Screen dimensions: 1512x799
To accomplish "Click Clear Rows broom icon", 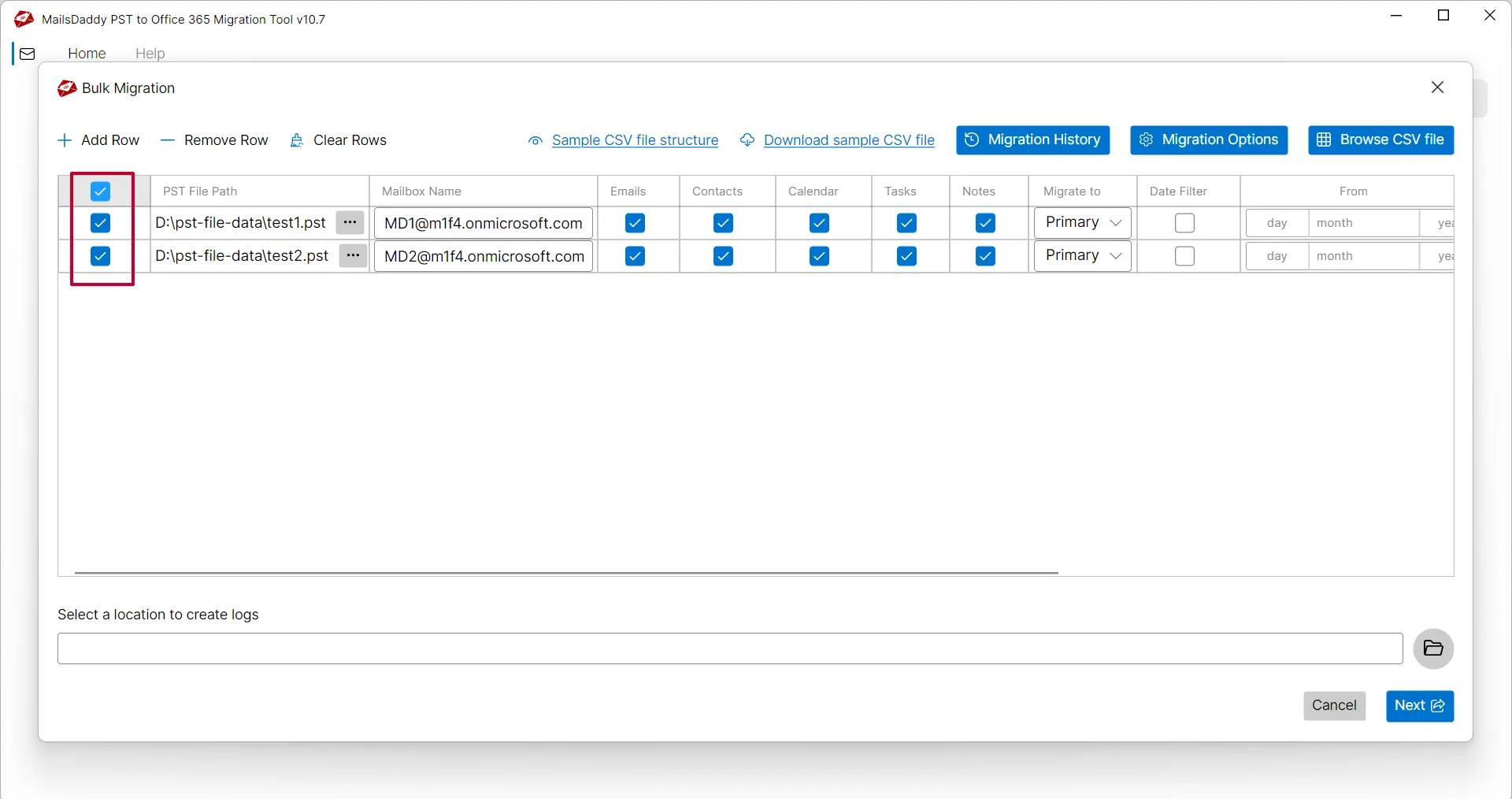I will coord(297,140).
